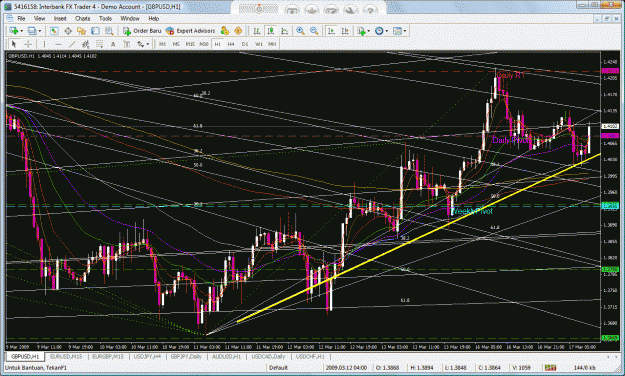Open the Indicators list icon
Screen dimensions: 625x376
361,31
